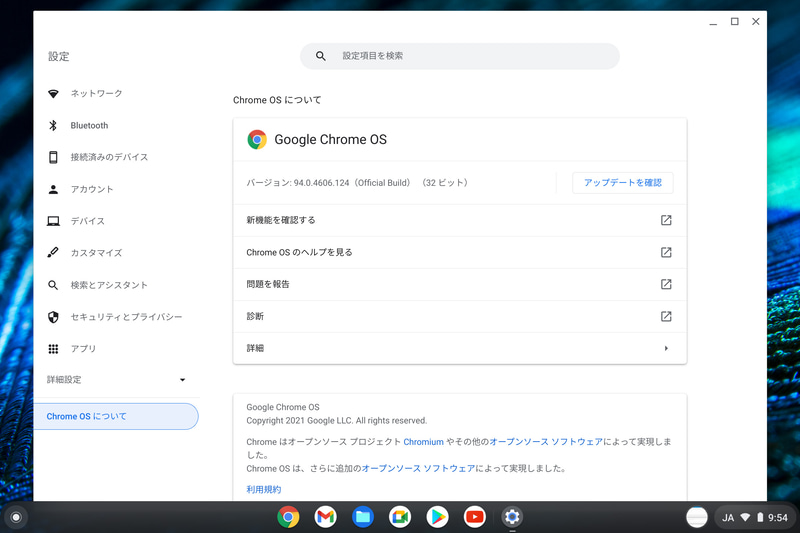Minimize the settings window
This screenshot has width=800, height=533.
[713, 22]
